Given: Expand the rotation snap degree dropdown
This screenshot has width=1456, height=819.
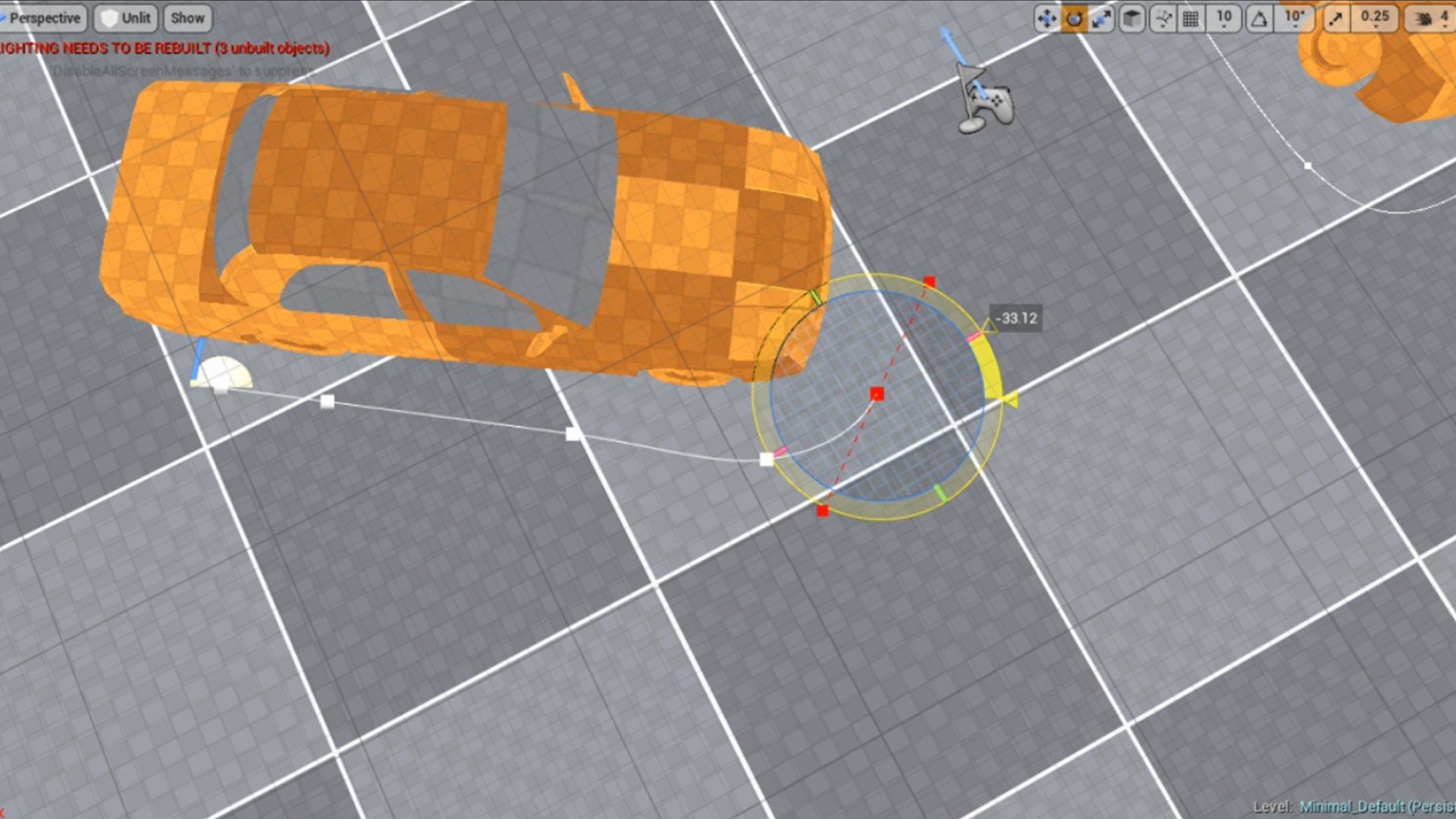Looking at the screenshot, I should [x=1296, y=18].
